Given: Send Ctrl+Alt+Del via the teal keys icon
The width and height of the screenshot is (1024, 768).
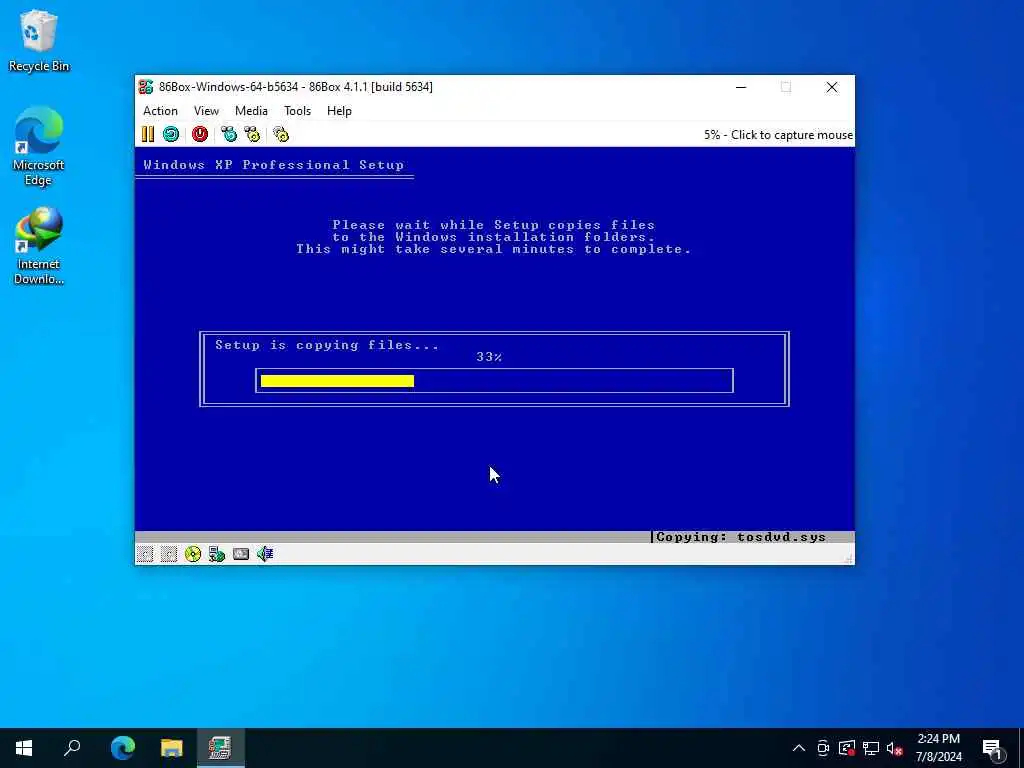Looking at the screenshot, I should (x=229, y=135).
